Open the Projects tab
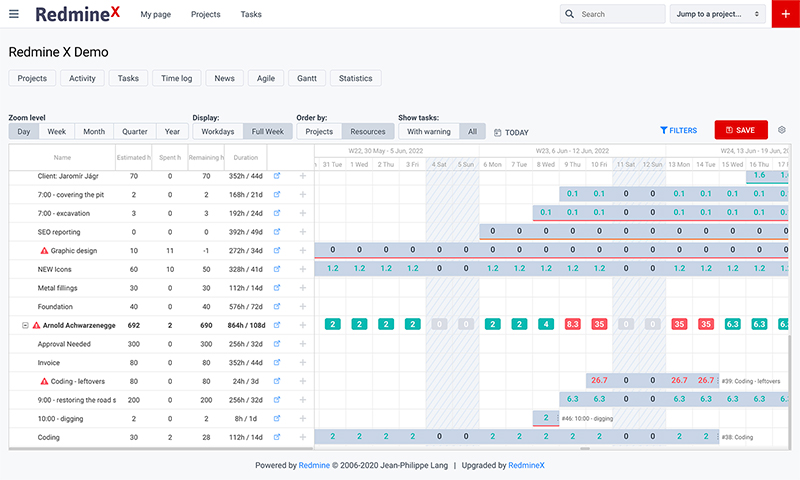800x480 pixels. click(x=32, y=78)
